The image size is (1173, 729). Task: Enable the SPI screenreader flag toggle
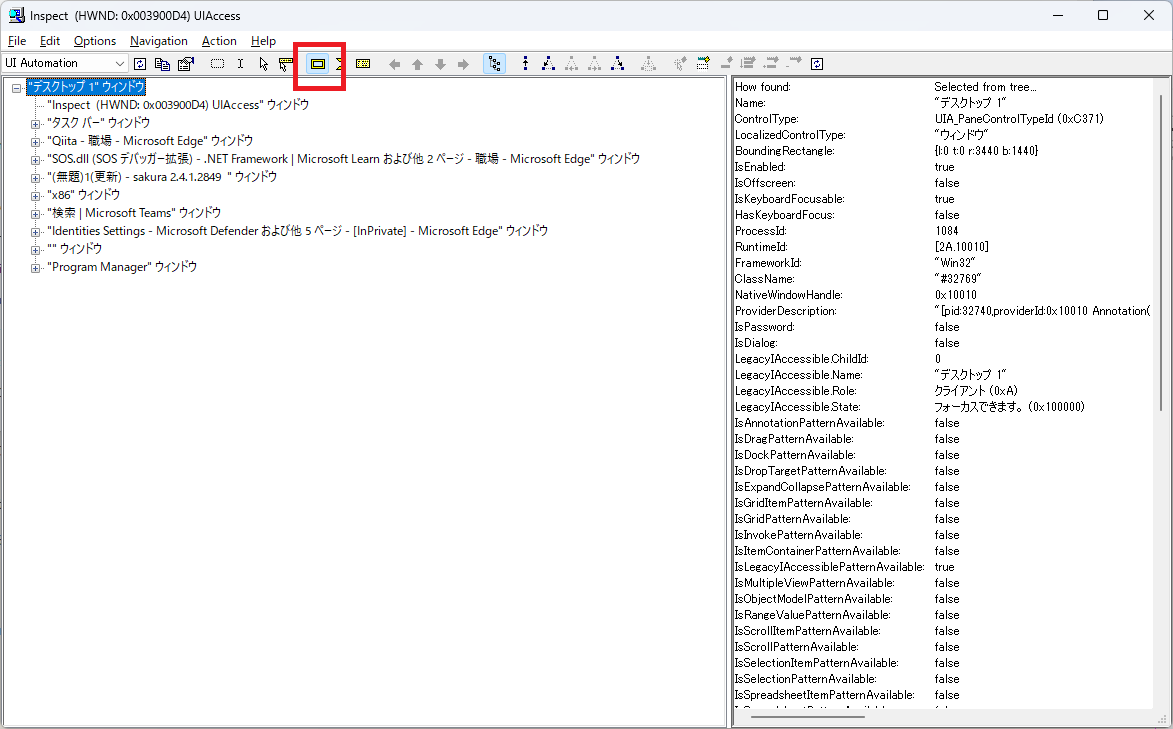point(341,63)
